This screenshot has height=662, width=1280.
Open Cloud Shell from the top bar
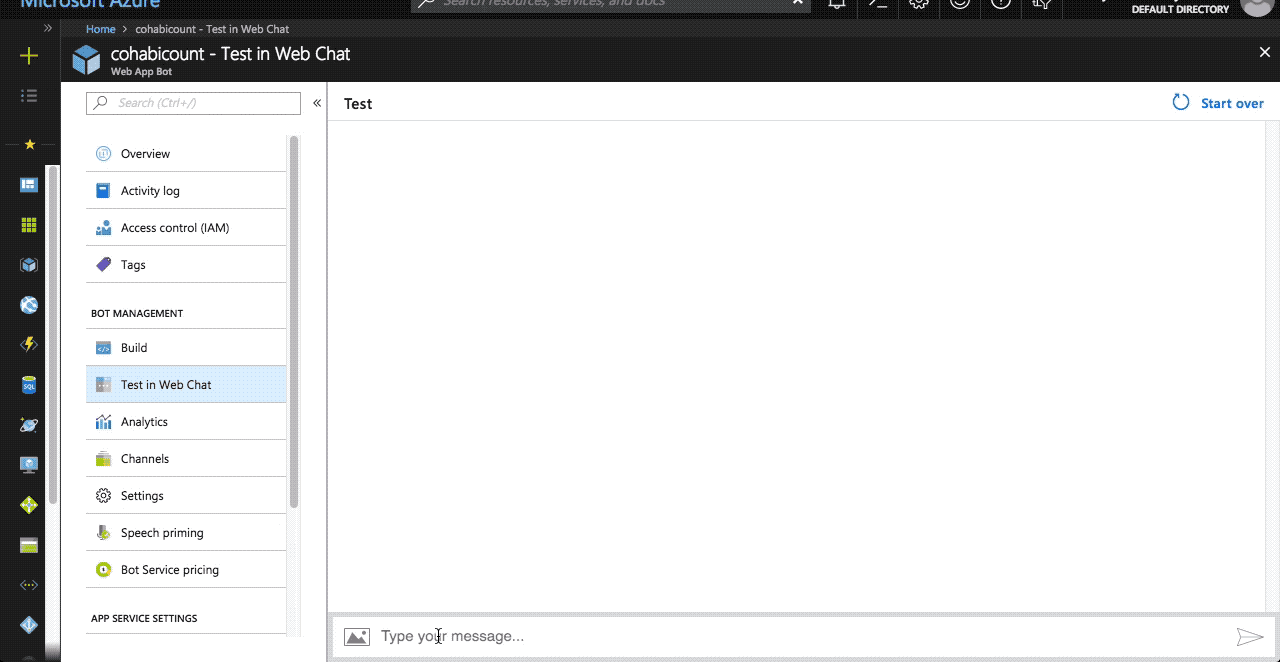point(878,4)
